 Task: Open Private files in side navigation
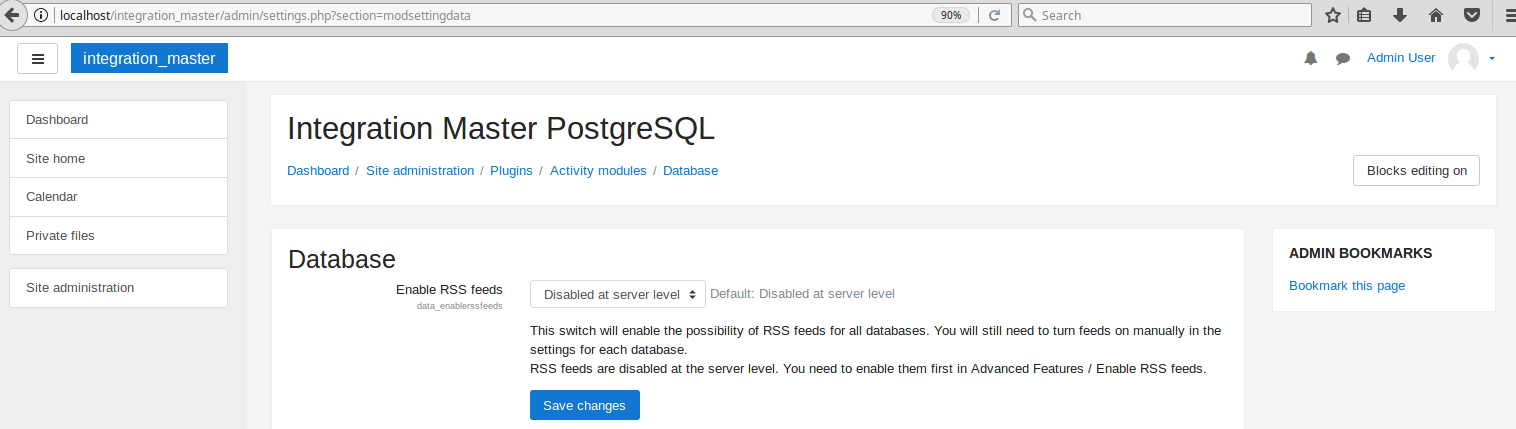point(118,236)
